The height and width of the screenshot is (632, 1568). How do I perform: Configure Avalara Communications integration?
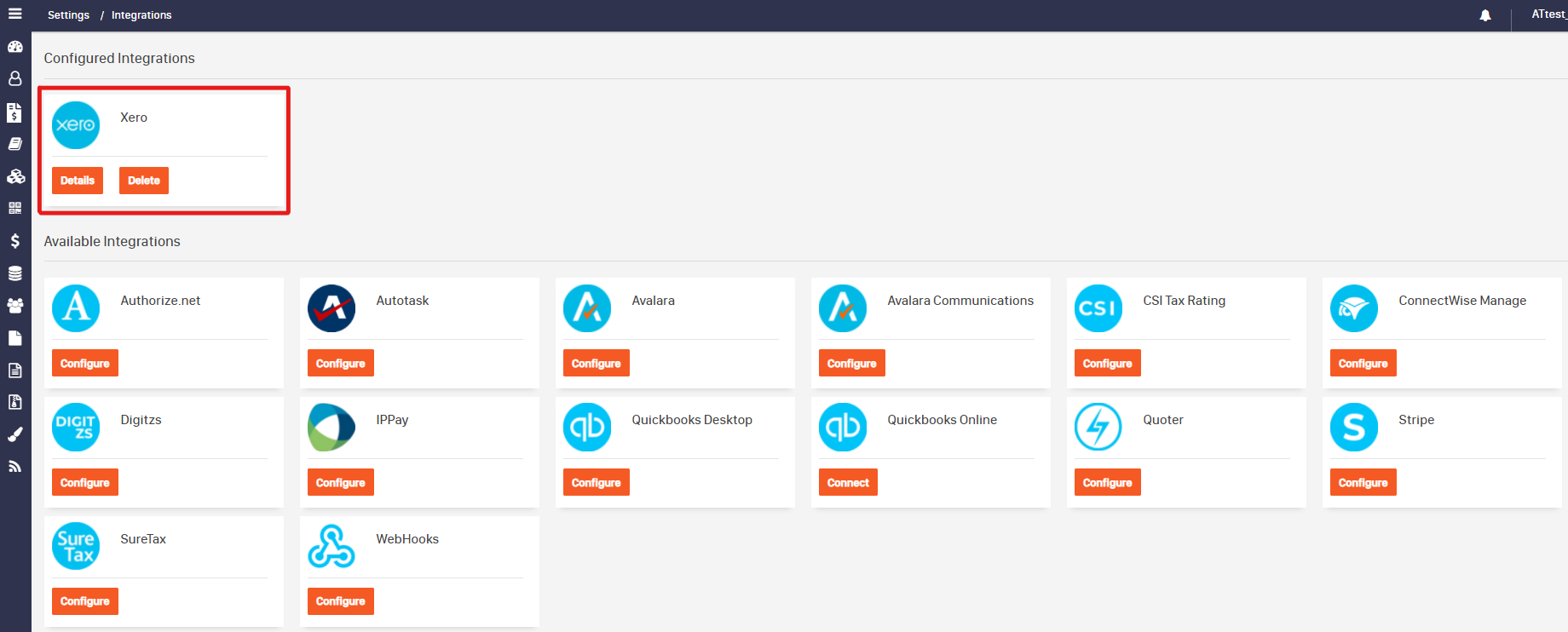point(852,363)
